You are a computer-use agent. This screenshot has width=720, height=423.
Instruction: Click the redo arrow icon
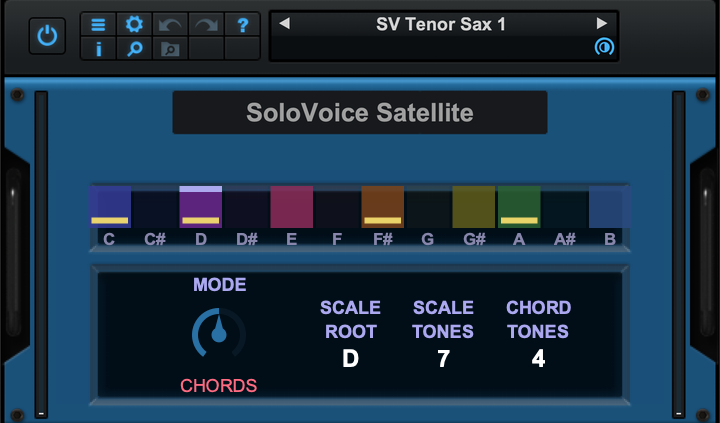(x=206, y=24)
